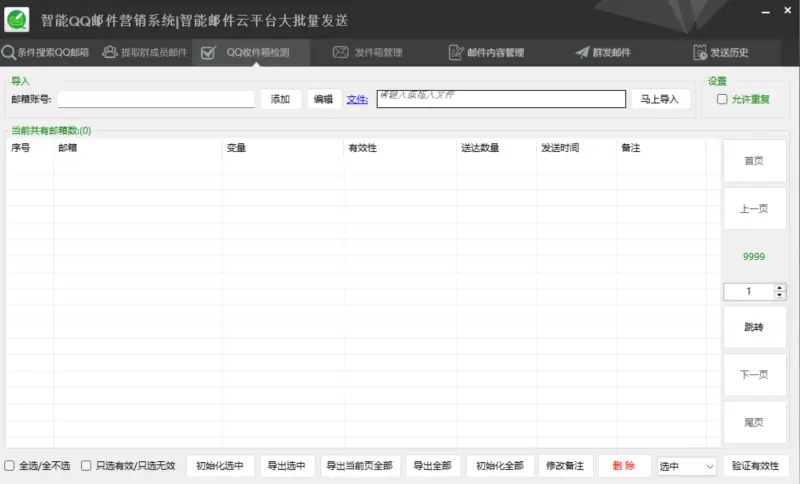This screenshot has height=484, width=800.
Task: Increase the page number with up arrow
Action: pyautogui.click(x=780, y=288)
